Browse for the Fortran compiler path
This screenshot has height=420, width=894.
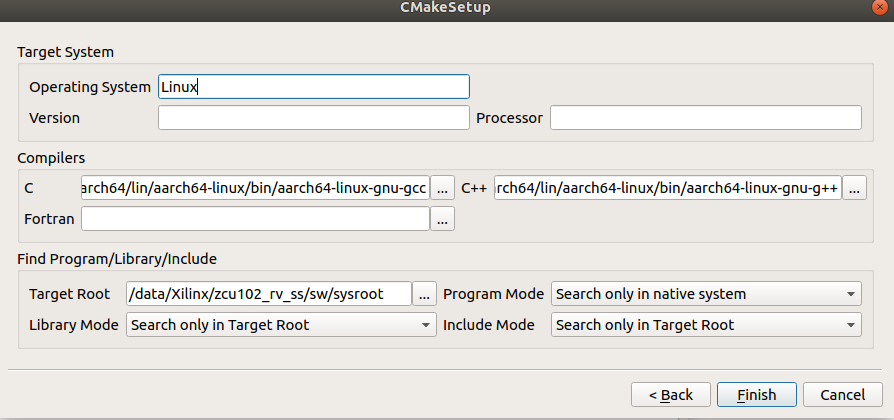[x=442, y=219]
